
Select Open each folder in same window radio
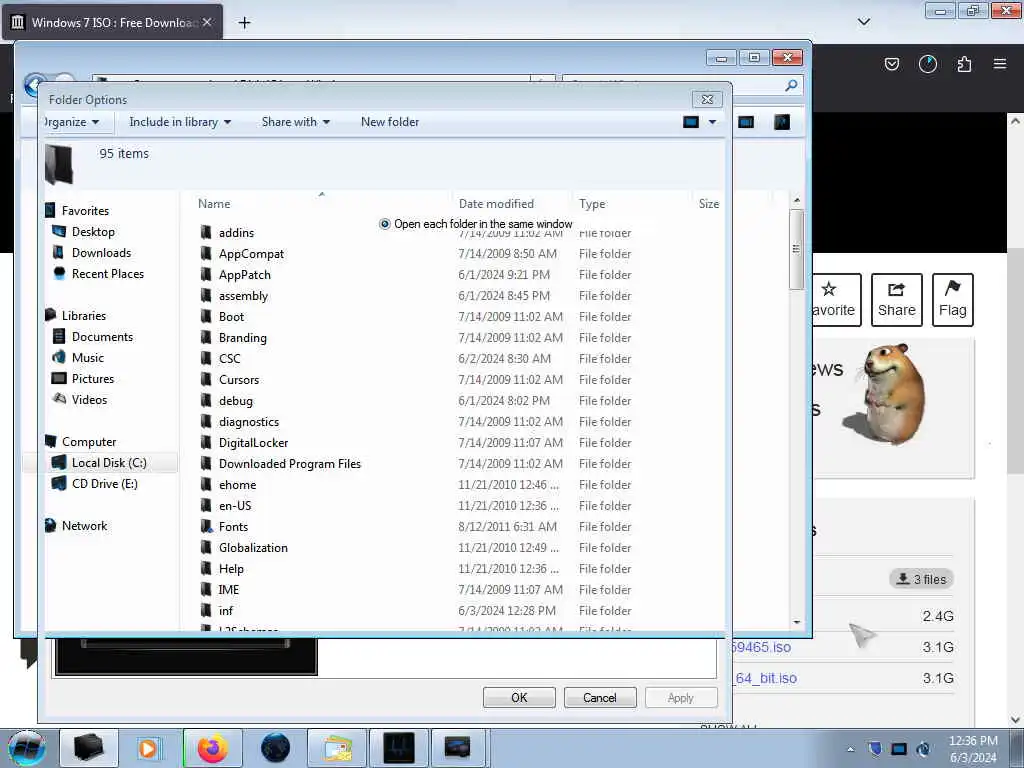(x=385, y=224)
